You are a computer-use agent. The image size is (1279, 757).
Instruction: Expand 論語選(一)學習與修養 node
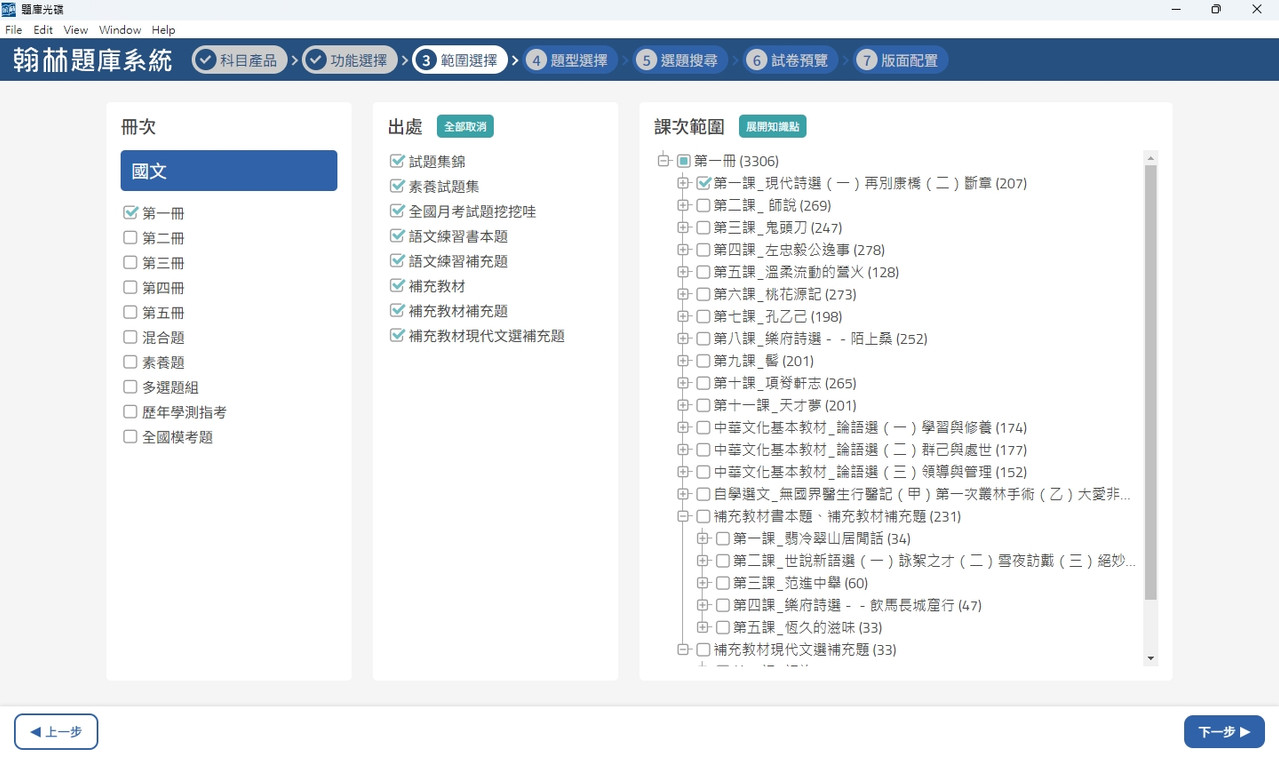click(x=683, y=427)
